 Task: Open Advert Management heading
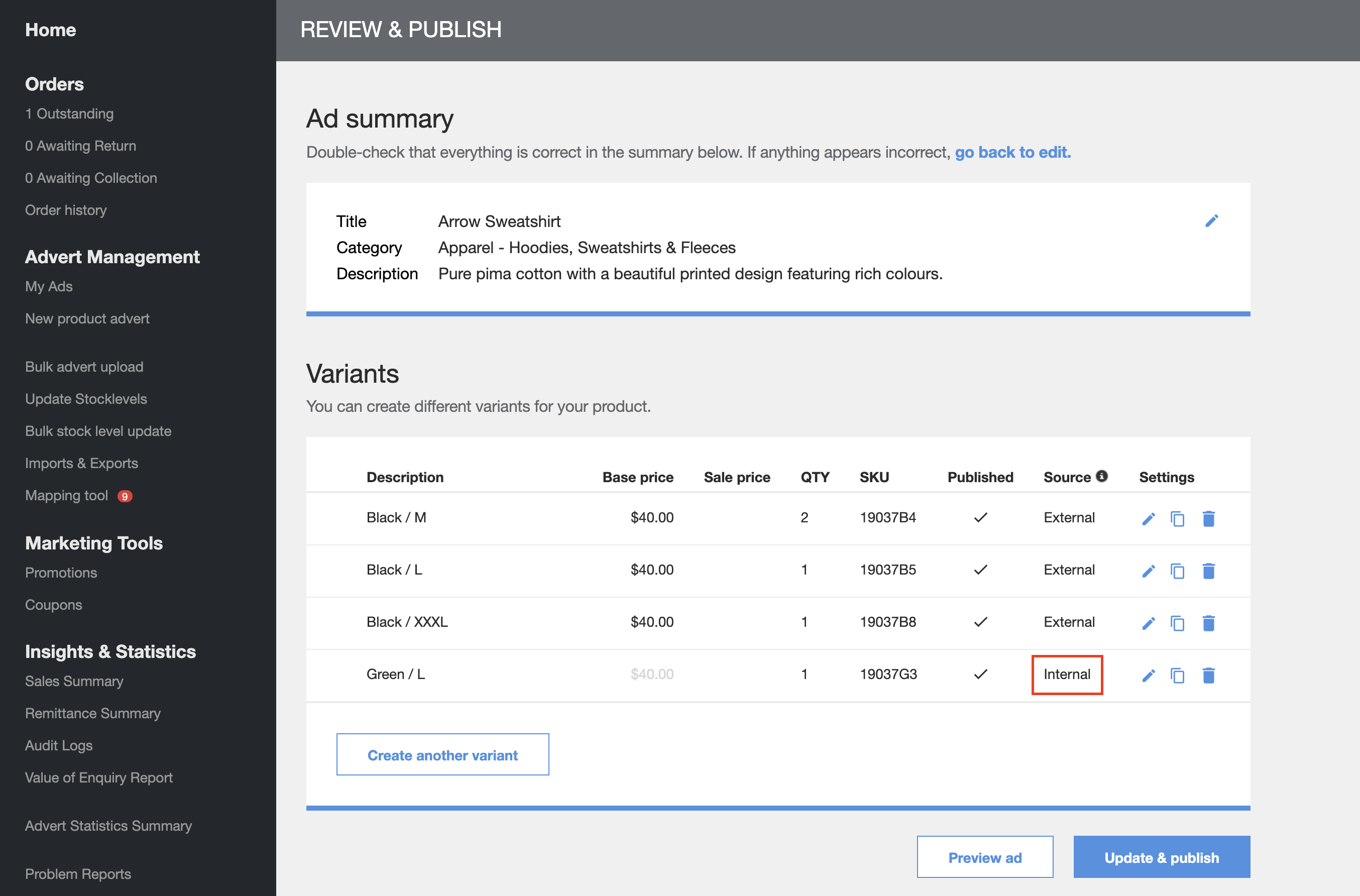(112, 257)
